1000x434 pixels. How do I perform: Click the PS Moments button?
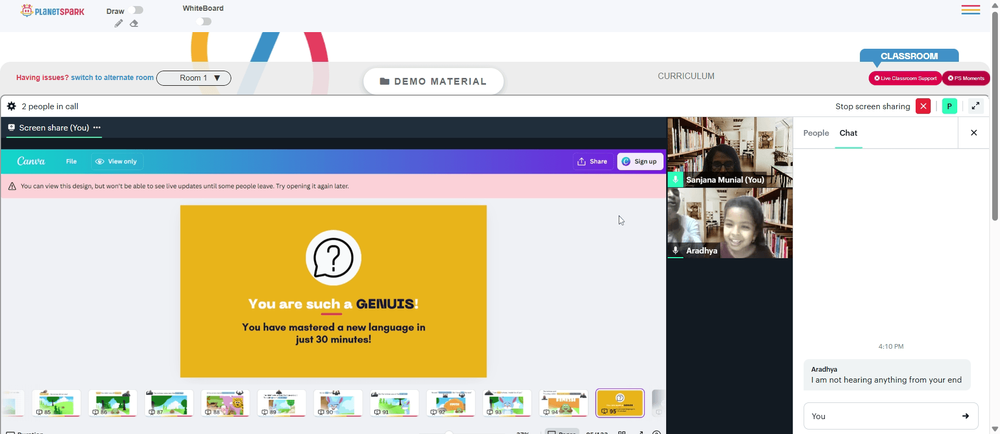click(966, 78)
